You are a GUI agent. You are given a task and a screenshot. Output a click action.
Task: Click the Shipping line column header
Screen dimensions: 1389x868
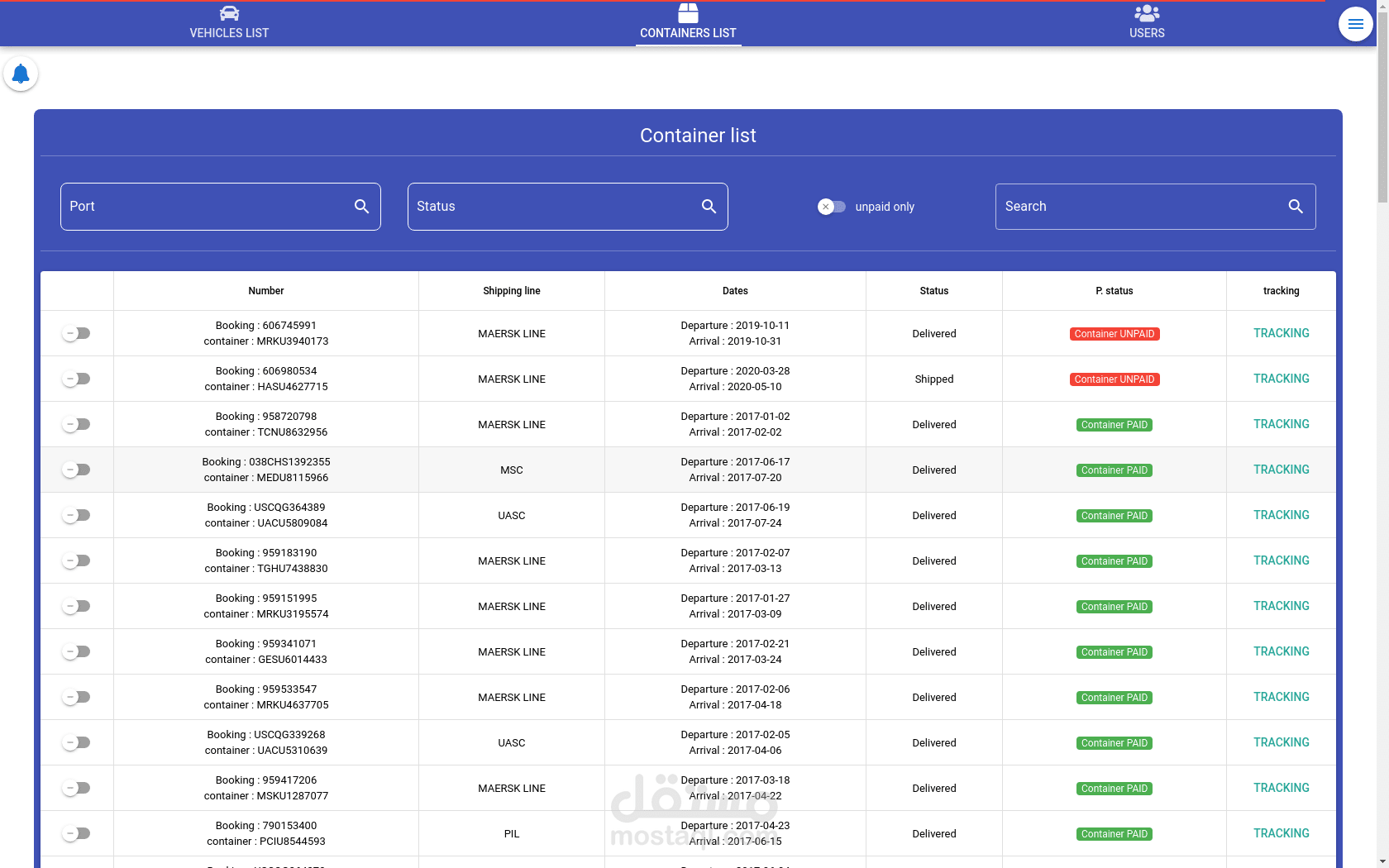pos(512,291)
